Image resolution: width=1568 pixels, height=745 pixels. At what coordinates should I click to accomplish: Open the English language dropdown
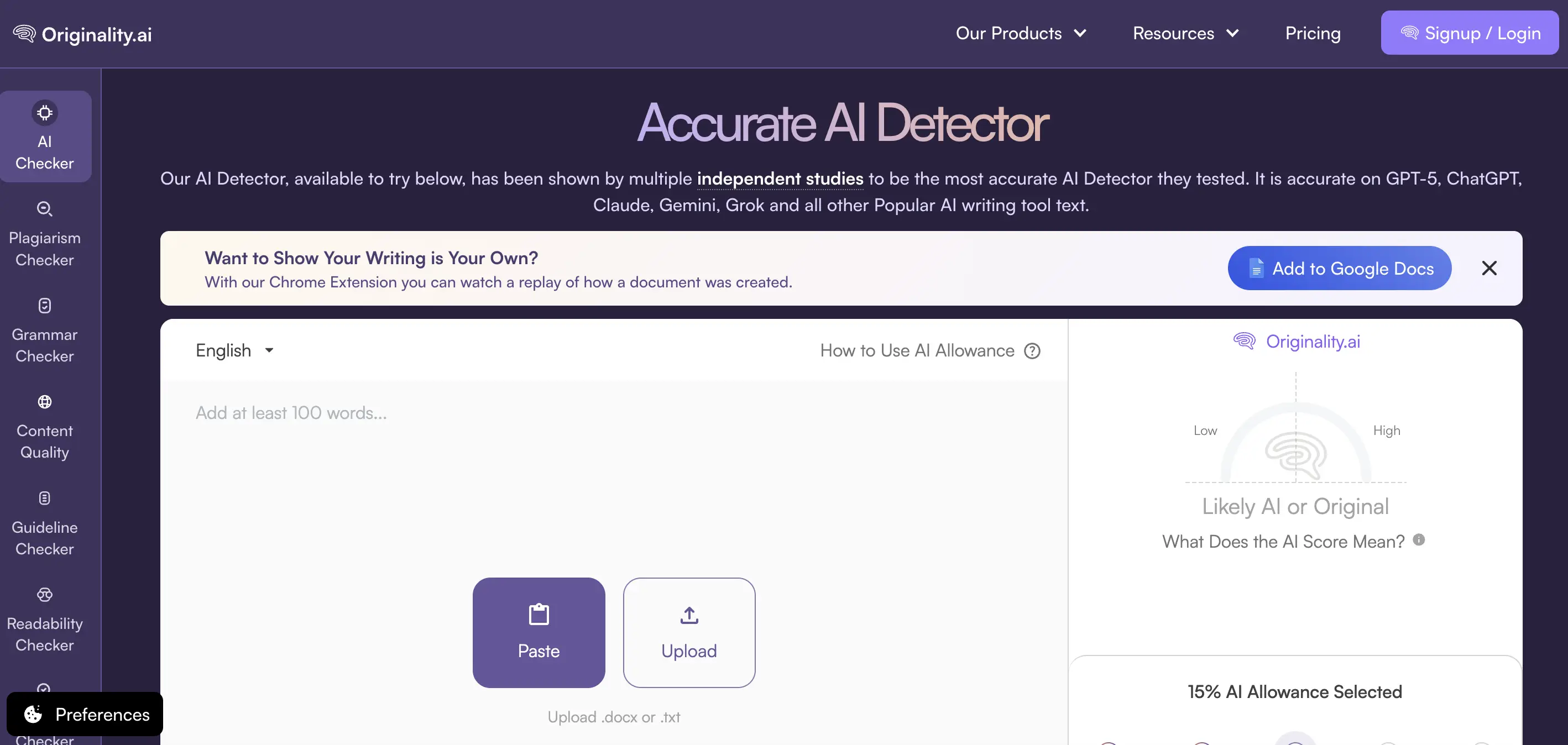tap(234, 350)
